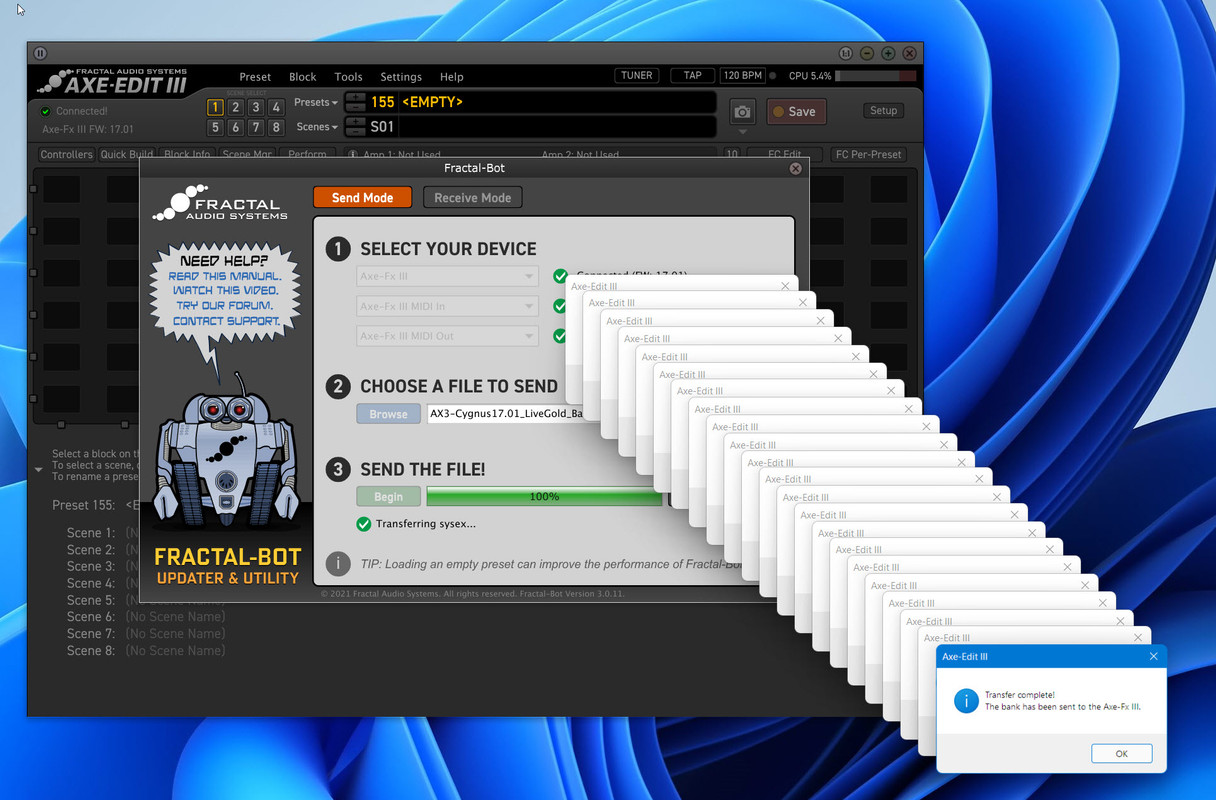Click the camera snapshot icon
The height and width of the screenshot is (800, 1216).
(x=741, y=112)
